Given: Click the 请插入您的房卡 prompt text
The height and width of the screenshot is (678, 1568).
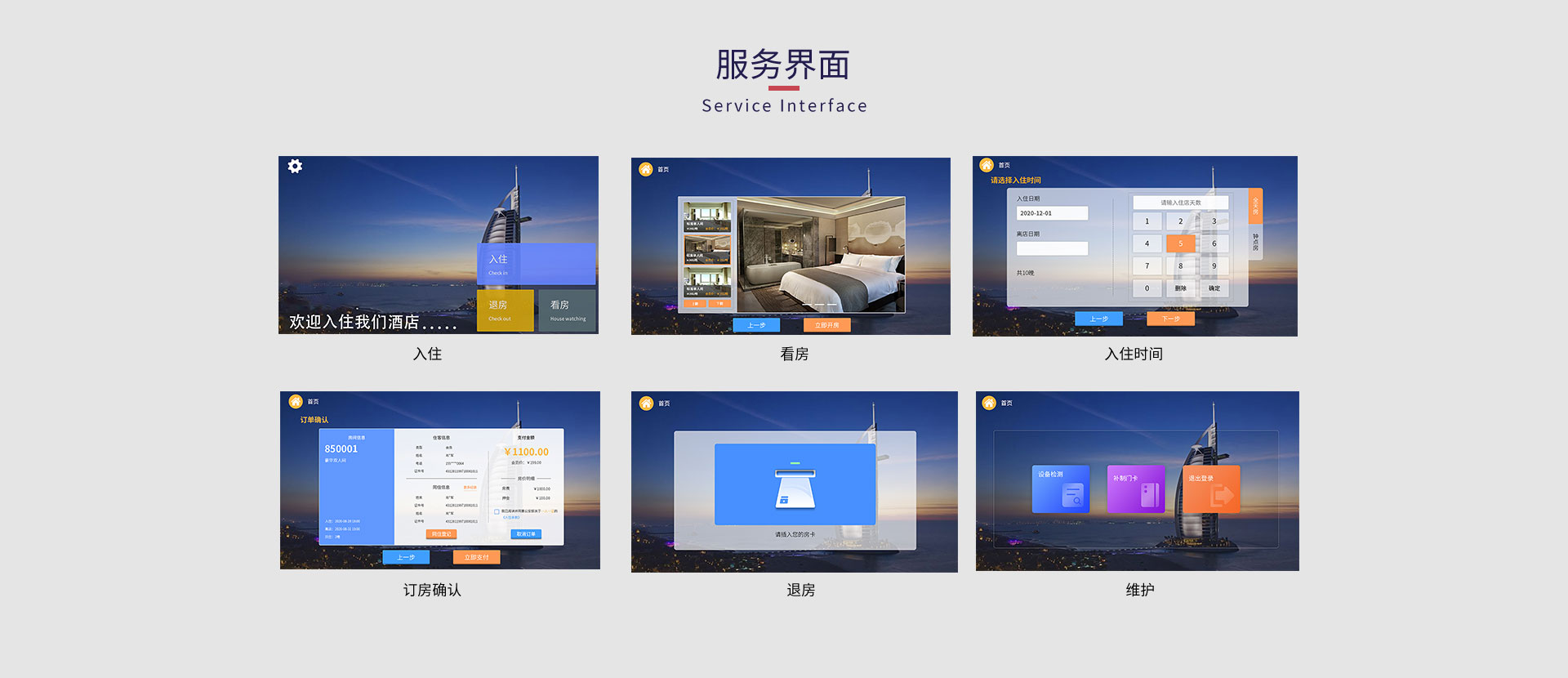Looking at the screenshot, I should tap(795, 534).
